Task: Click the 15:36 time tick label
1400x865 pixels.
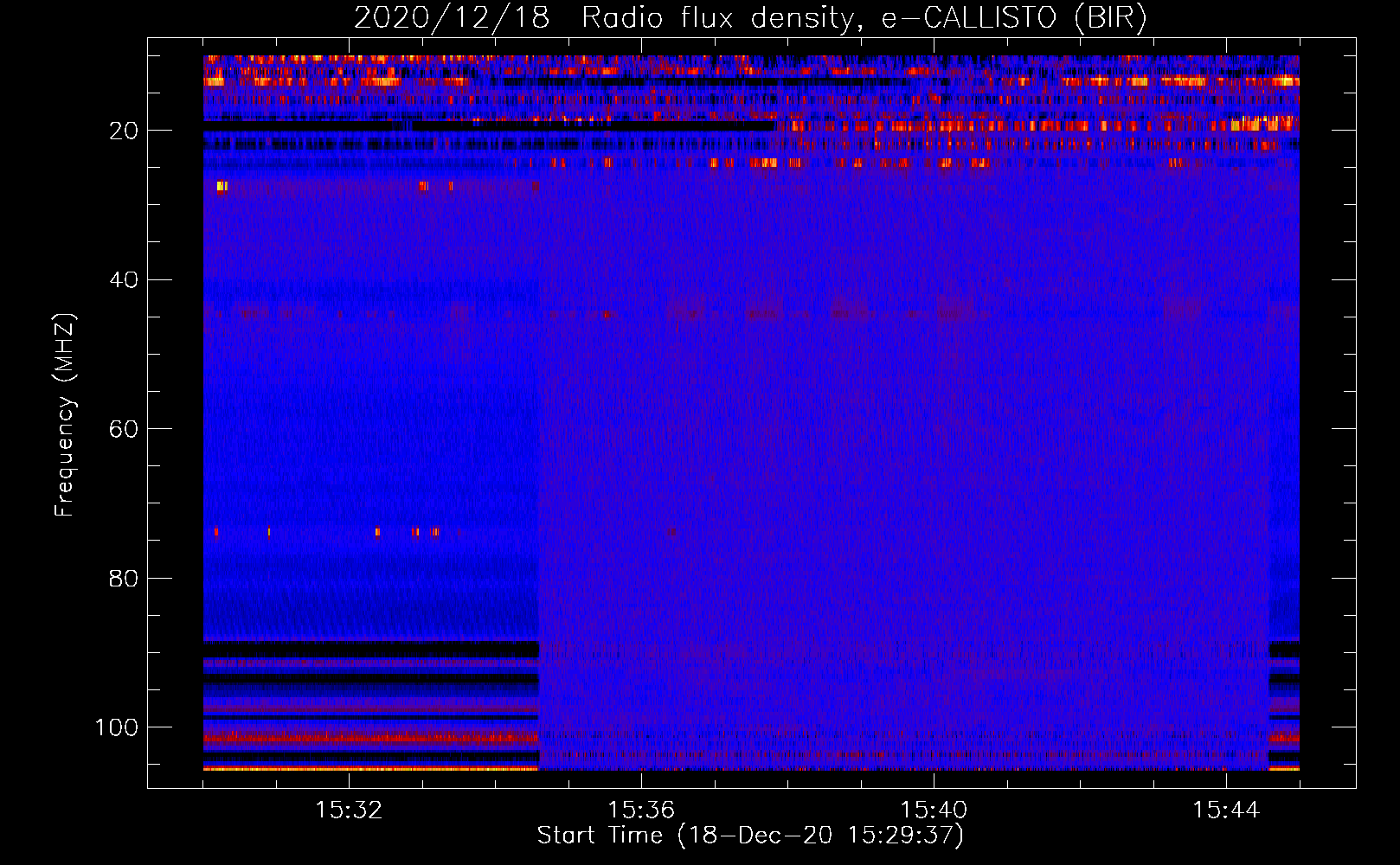Action: point(641,811)
